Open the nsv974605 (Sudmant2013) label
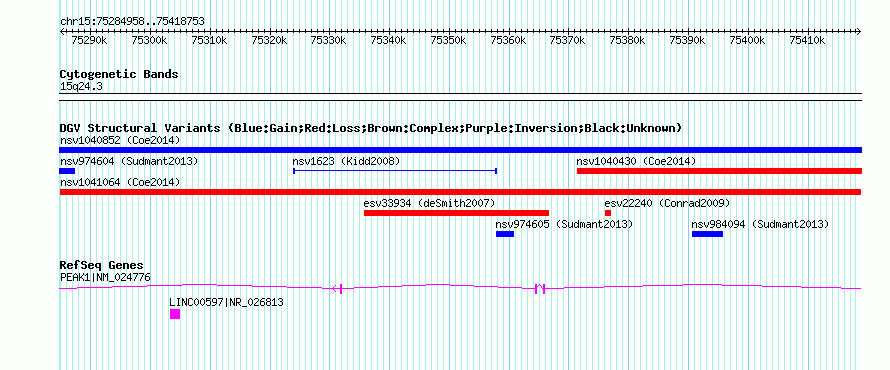Image resolution: width=890 pixels, height=370 pixels. point(565,224)
